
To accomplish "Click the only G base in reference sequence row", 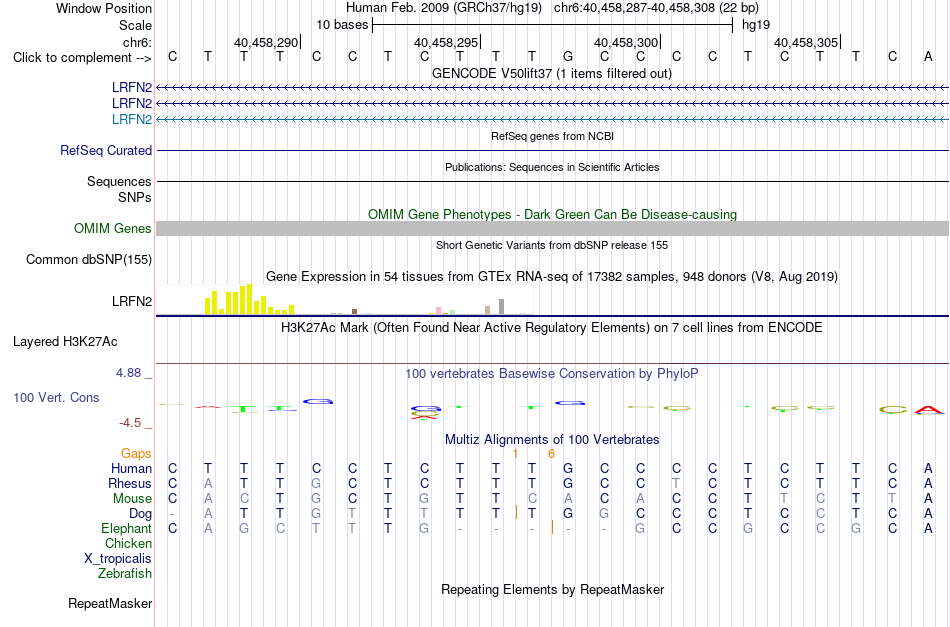I will click(568, 56).
